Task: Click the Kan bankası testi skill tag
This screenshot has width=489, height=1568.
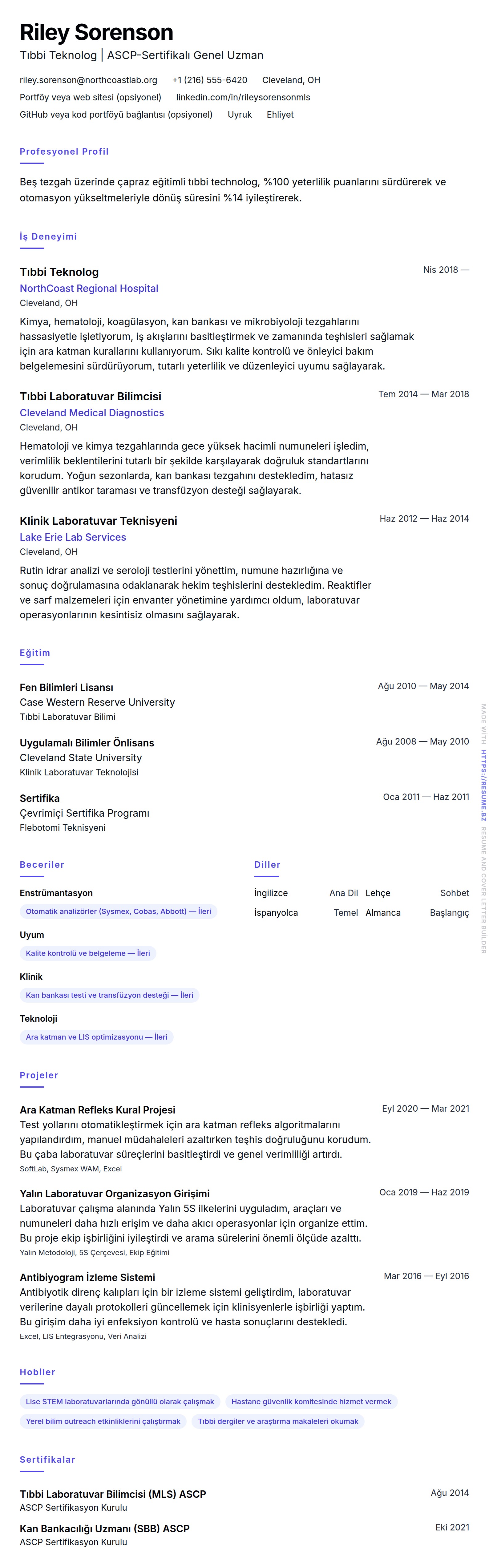Action: click(110, 995)
